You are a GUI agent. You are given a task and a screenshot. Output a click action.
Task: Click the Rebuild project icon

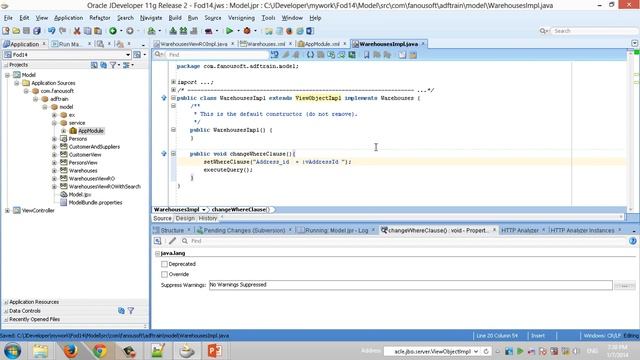tap(183, 31)
